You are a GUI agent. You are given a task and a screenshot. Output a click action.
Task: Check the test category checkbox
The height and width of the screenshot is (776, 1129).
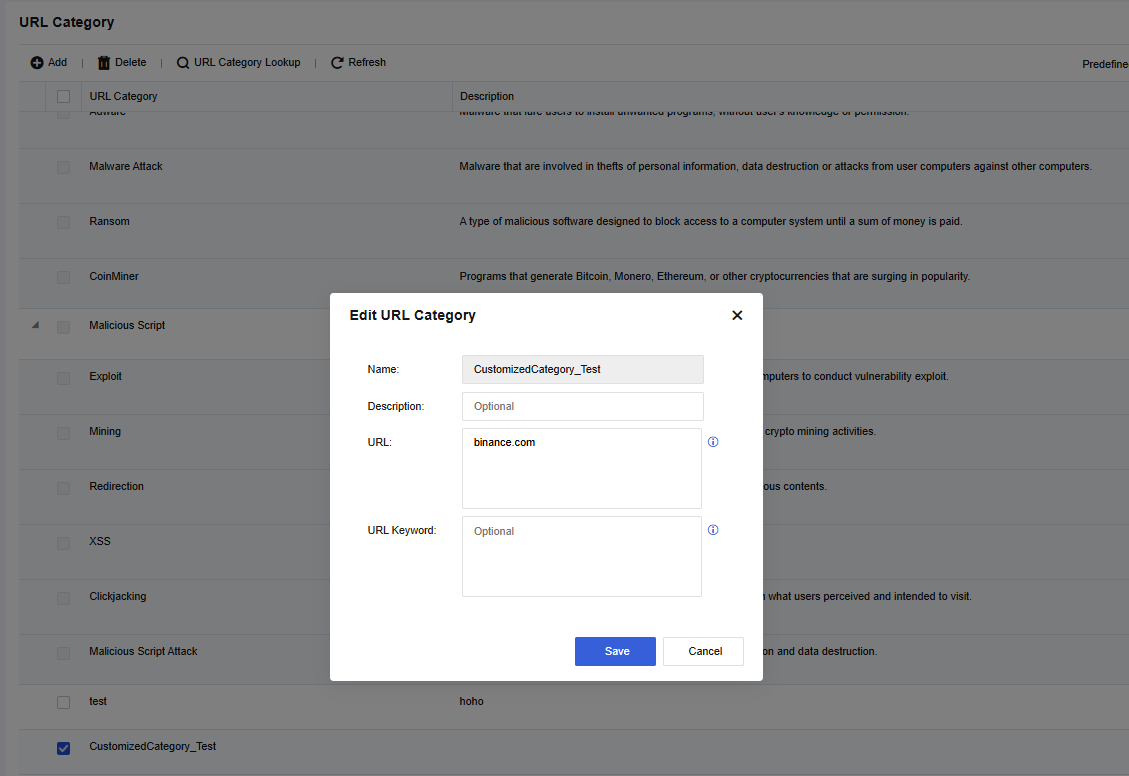pyautogui.click(x=64, y=702)
